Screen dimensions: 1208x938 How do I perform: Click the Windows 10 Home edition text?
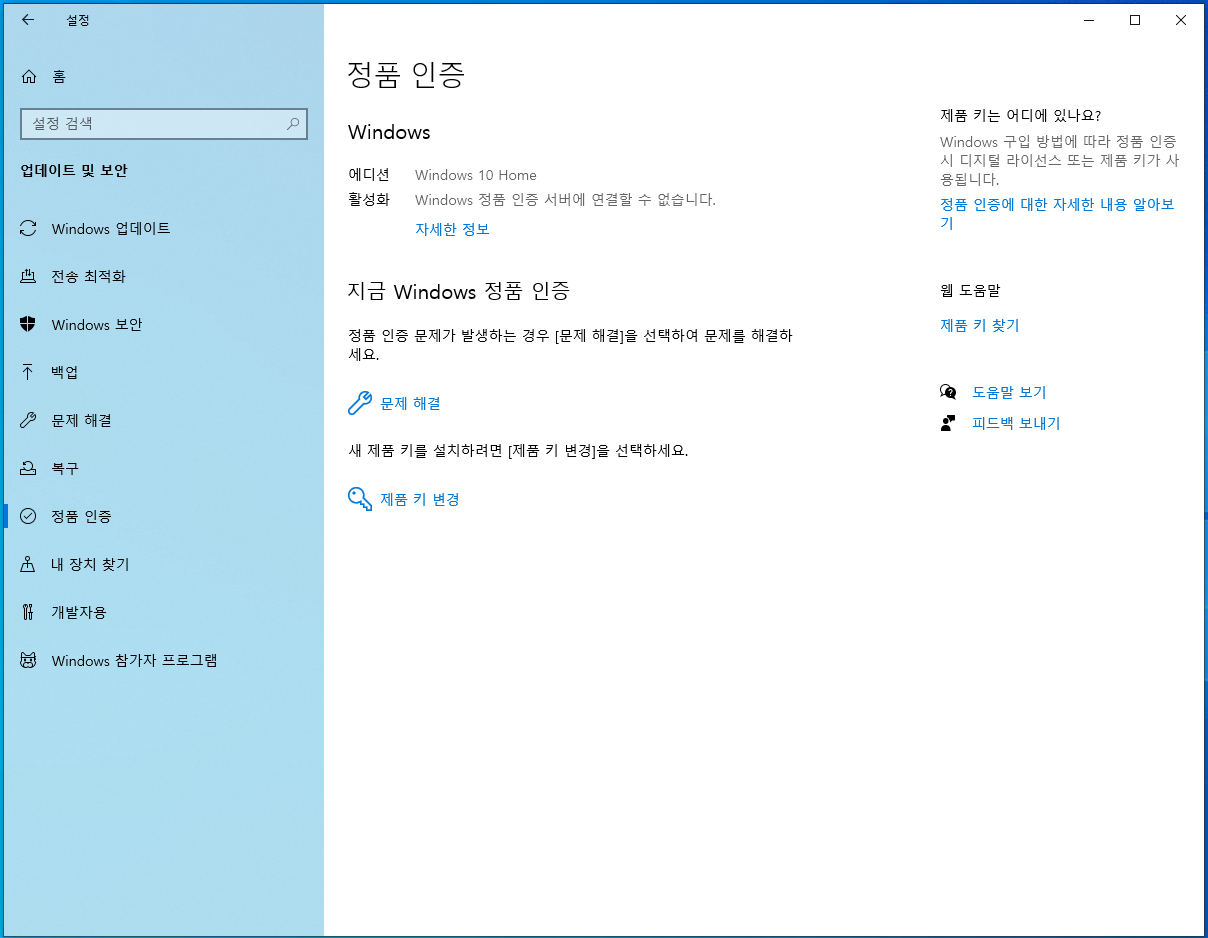[476, 175]
